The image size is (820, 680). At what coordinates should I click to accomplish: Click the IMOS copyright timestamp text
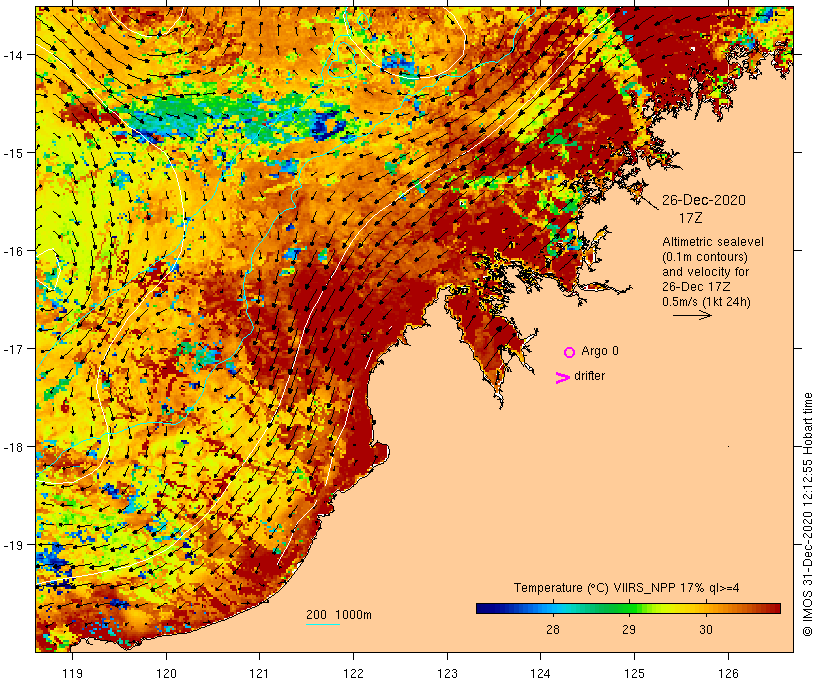(x=808, y=514)
